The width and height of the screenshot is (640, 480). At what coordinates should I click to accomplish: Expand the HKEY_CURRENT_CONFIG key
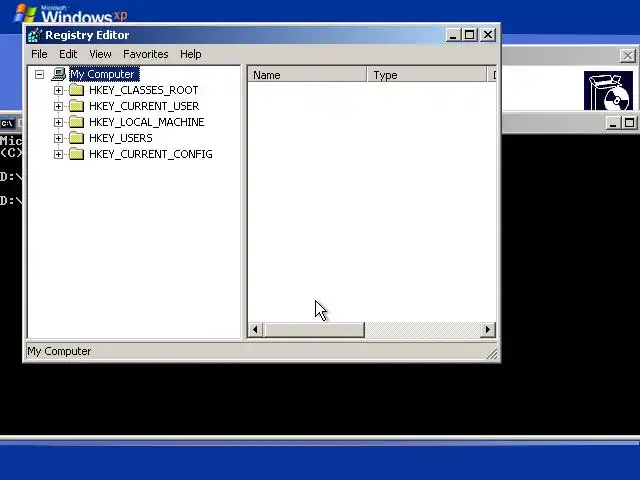click(58, 154)
